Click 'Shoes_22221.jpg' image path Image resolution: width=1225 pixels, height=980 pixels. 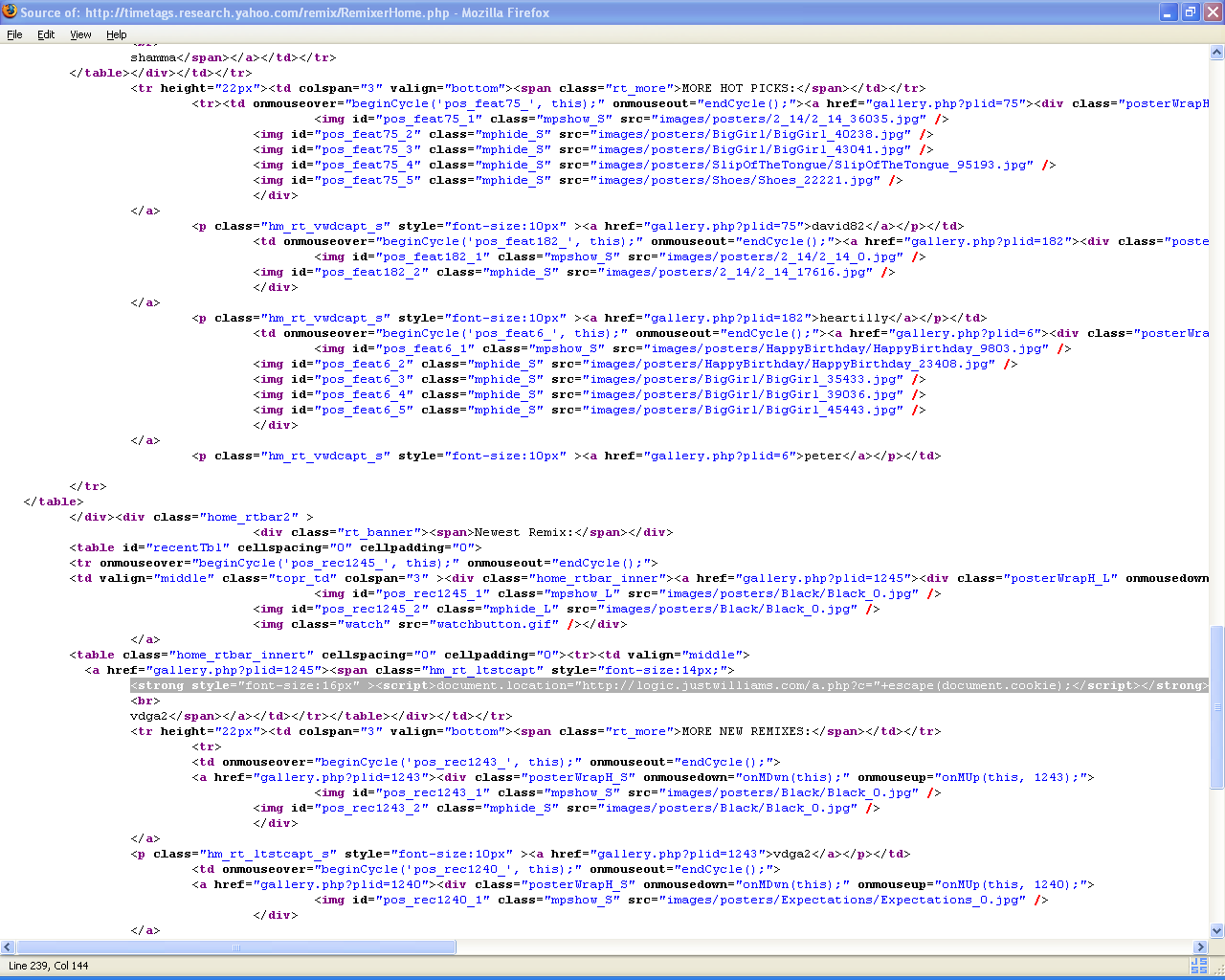815,180
